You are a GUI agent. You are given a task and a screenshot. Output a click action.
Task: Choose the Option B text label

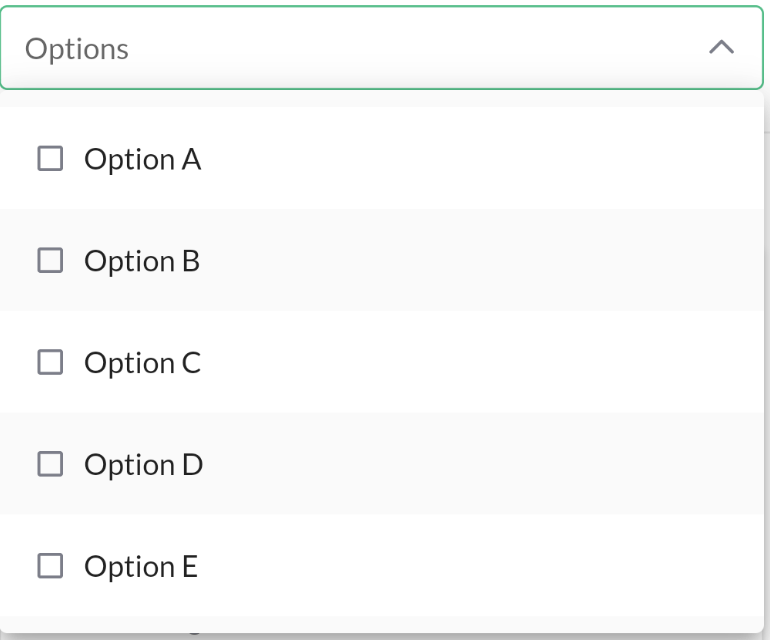click(x=142, y=261)
